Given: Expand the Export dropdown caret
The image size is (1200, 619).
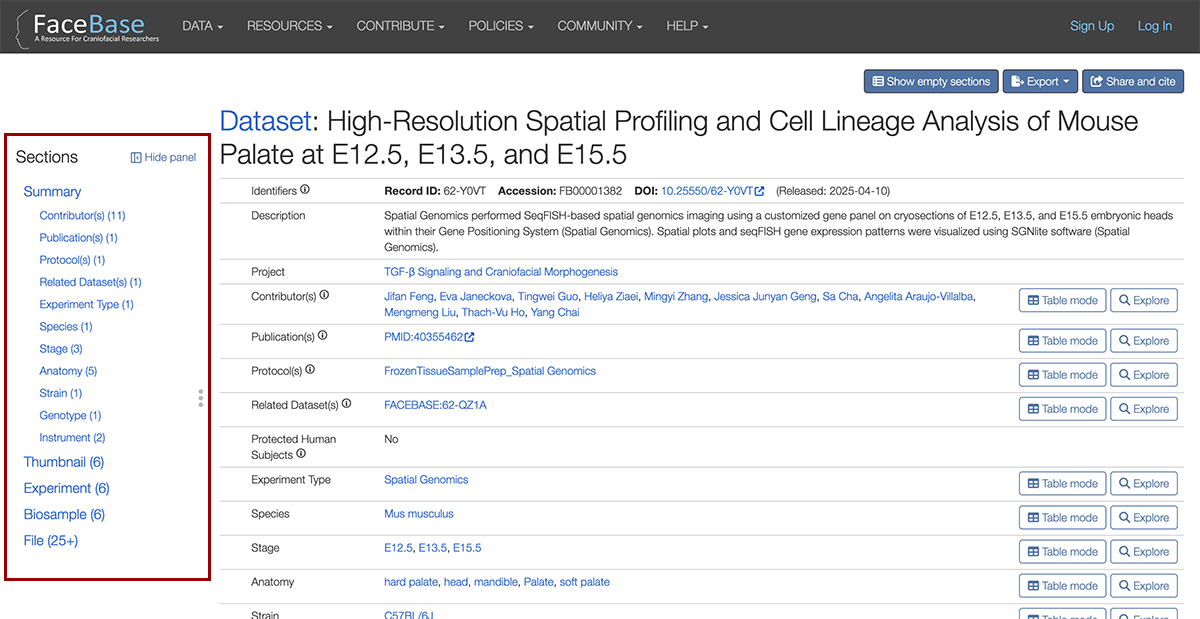Looking at the screenshot, I should (1064, 81).
